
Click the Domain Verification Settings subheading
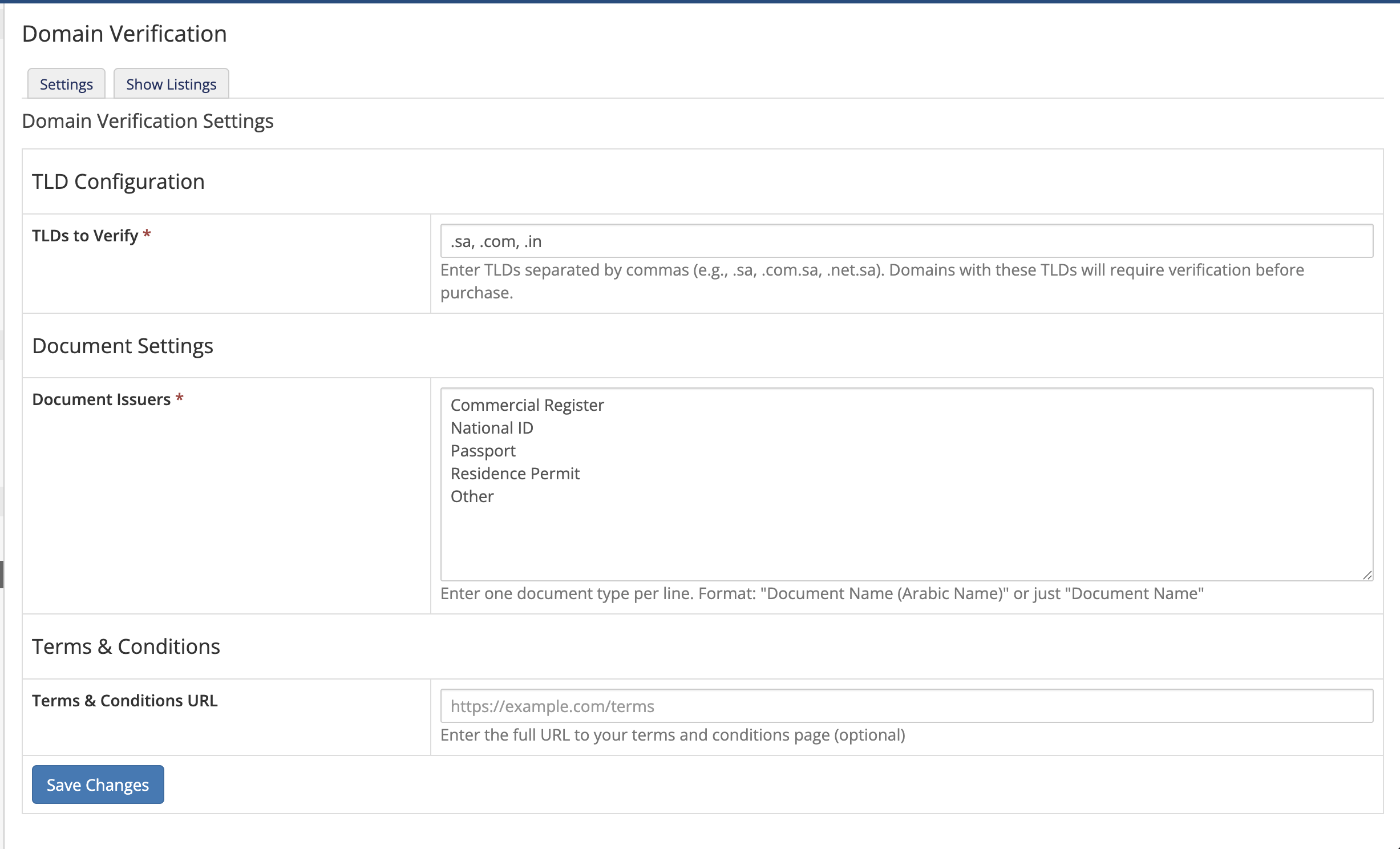point(147,121)
